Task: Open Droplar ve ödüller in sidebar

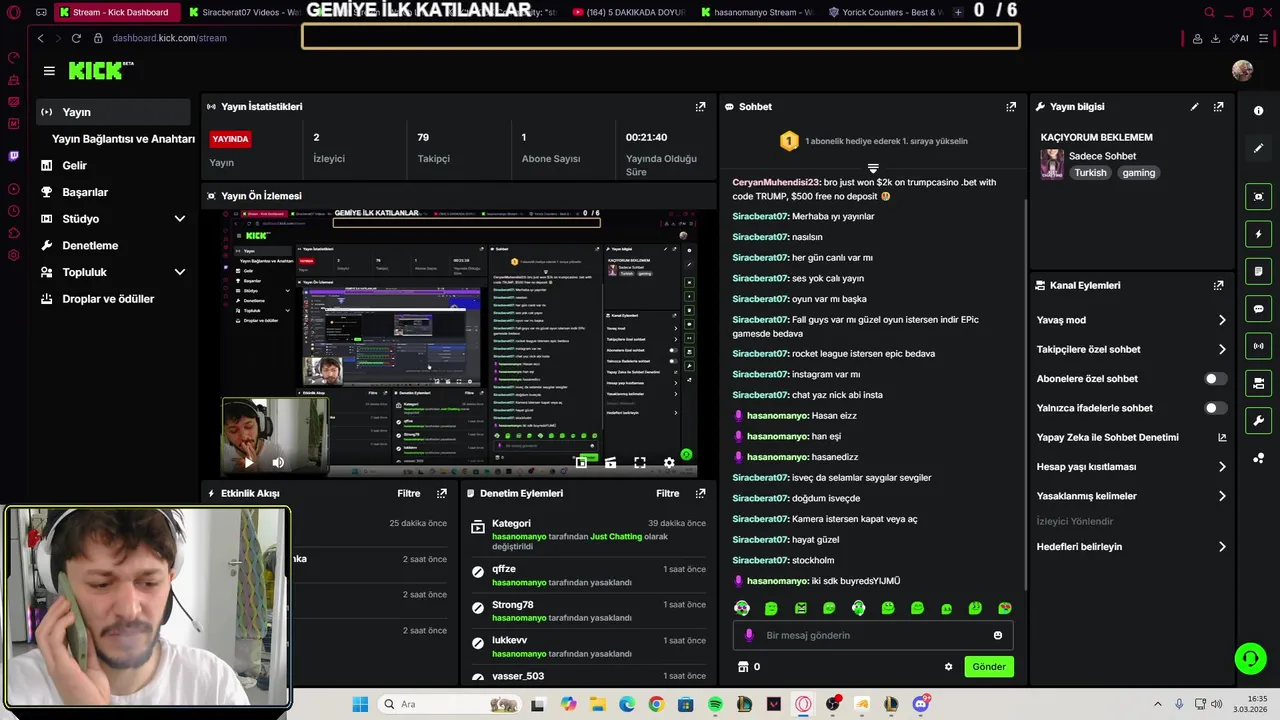Action: (x=108, y=299)
